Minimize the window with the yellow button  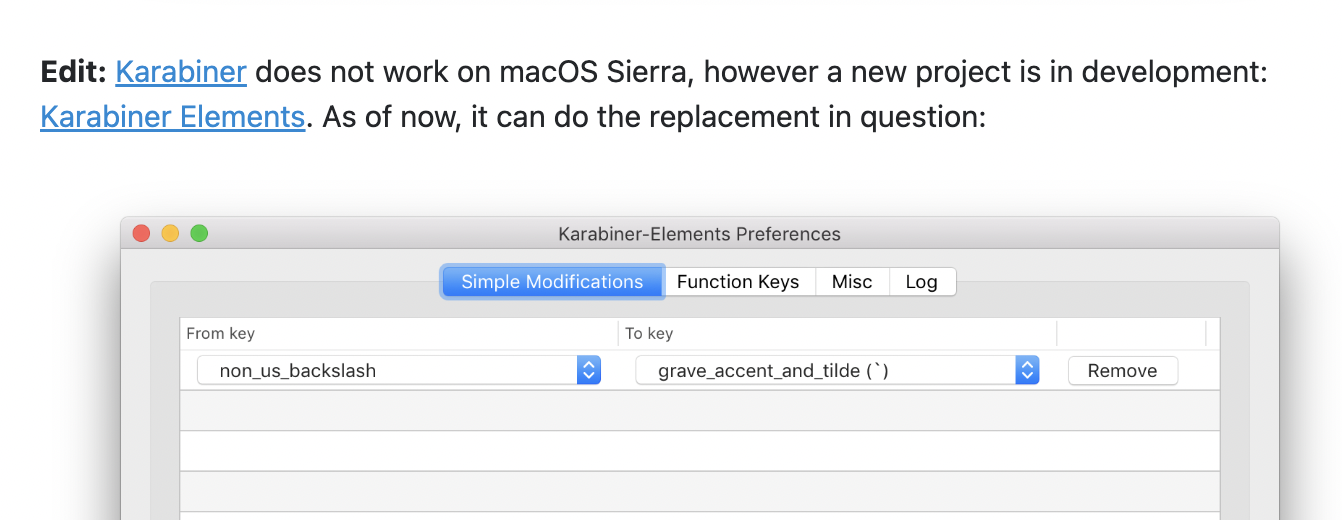[x=170, y=234]
